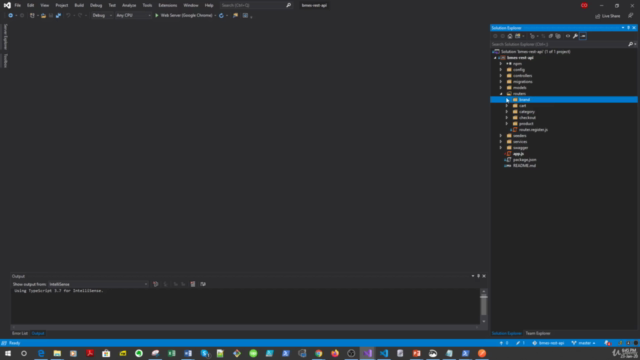Screen dimensions: 640x360
Task: Select the checkout folder
Action: pos(527,118)
